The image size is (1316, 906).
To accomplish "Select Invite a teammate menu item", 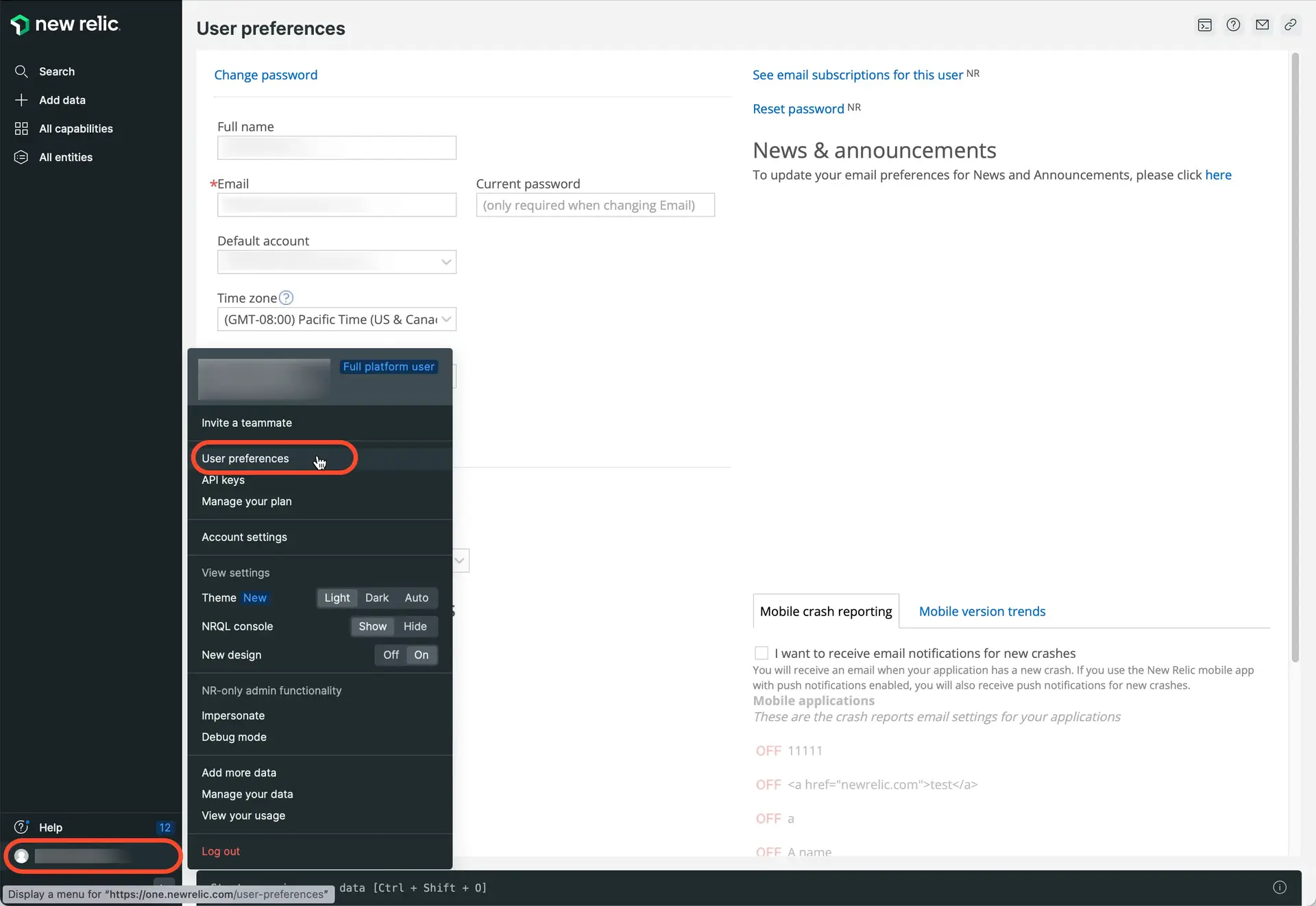I will 247,423.
